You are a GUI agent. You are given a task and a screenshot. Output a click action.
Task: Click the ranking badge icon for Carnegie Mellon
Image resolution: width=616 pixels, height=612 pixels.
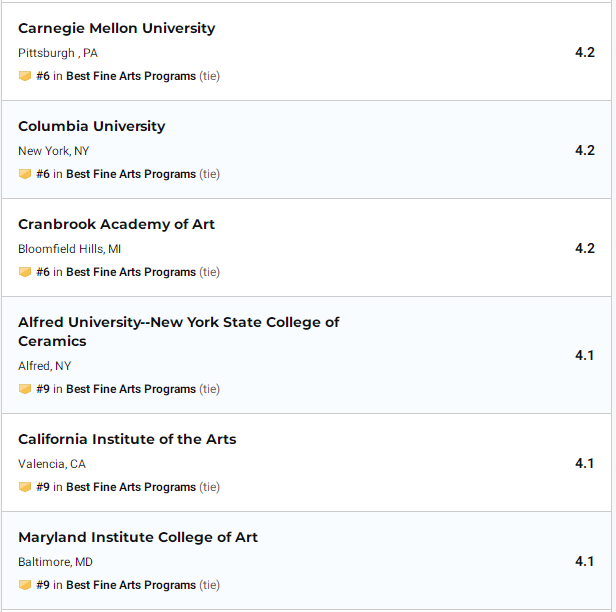pyautogui.click(x=25, y=76)
